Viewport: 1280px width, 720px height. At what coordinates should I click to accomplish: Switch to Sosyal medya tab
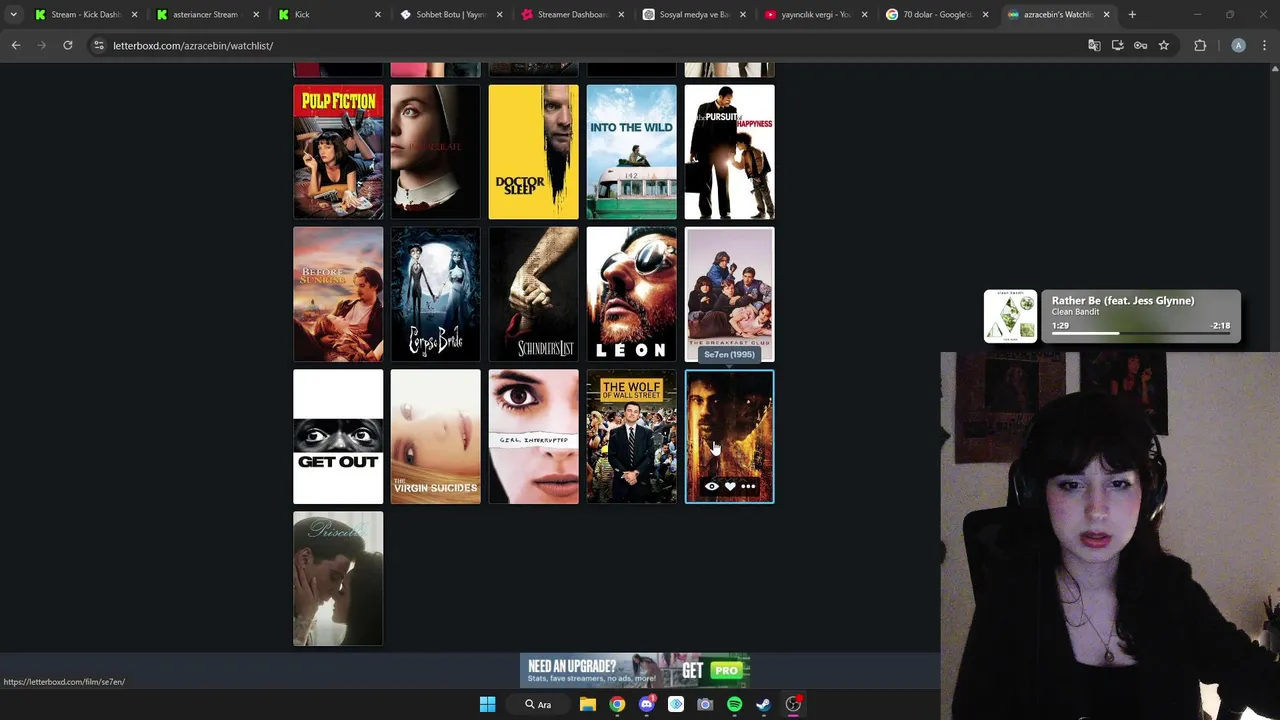click(696, 15)
